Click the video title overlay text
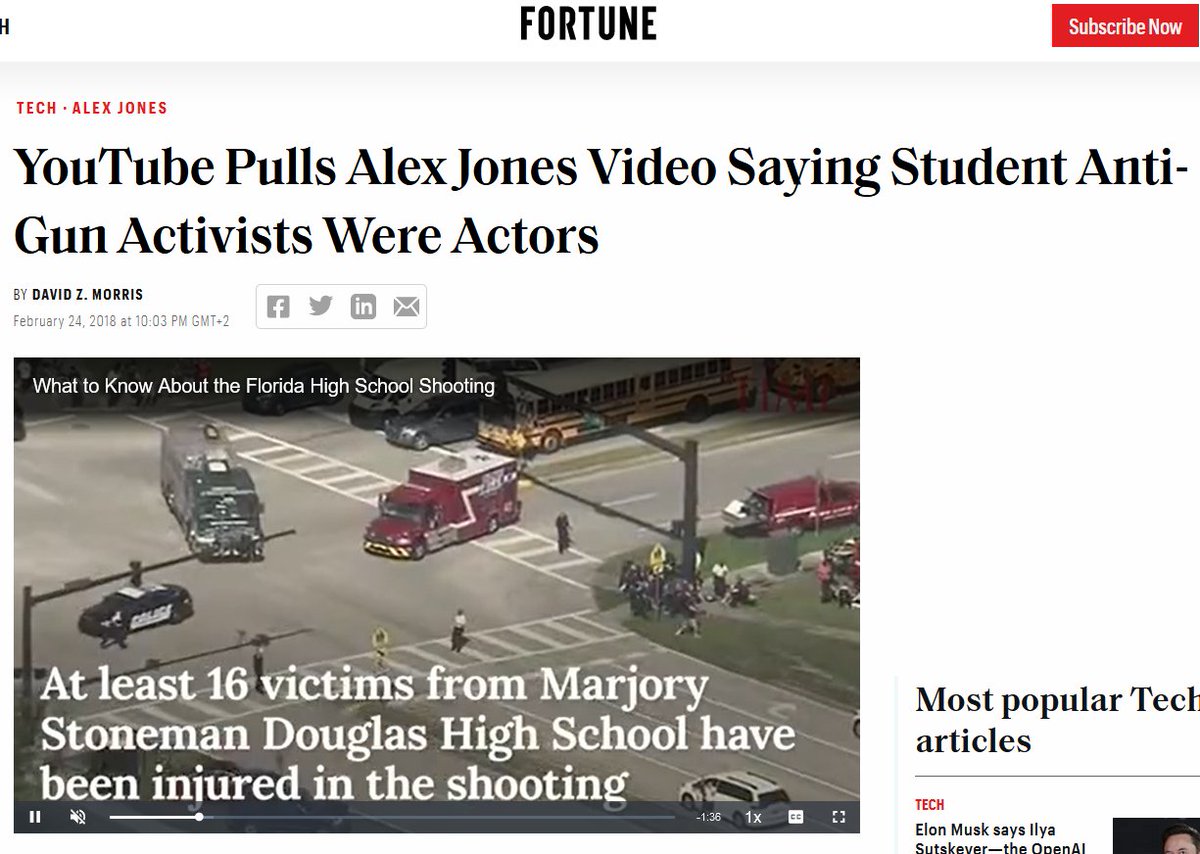 tap(264, 386)
